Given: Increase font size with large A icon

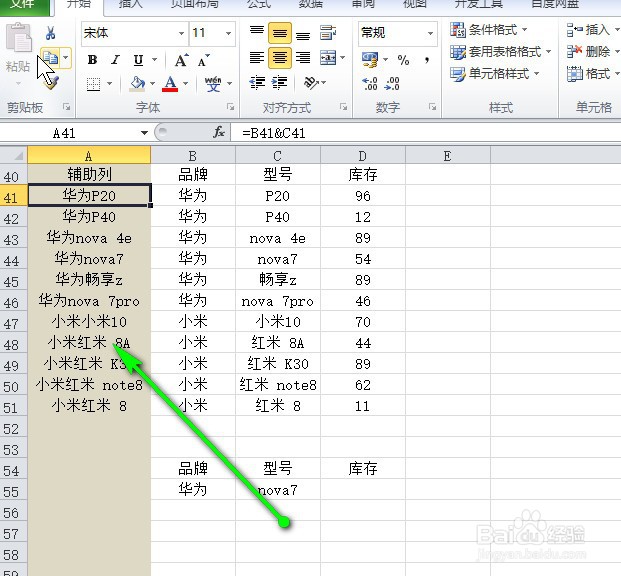Looking at the screenshot, I should tap(181, 60).
